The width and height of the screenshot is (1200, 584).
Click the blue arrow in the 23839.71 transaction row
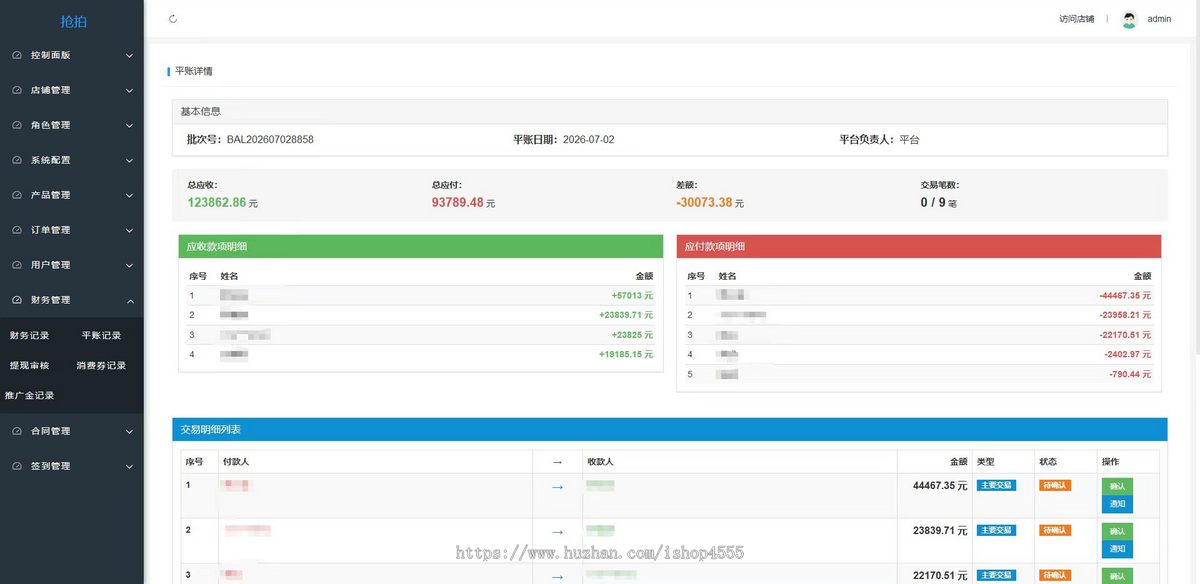(x=557, y=532)
